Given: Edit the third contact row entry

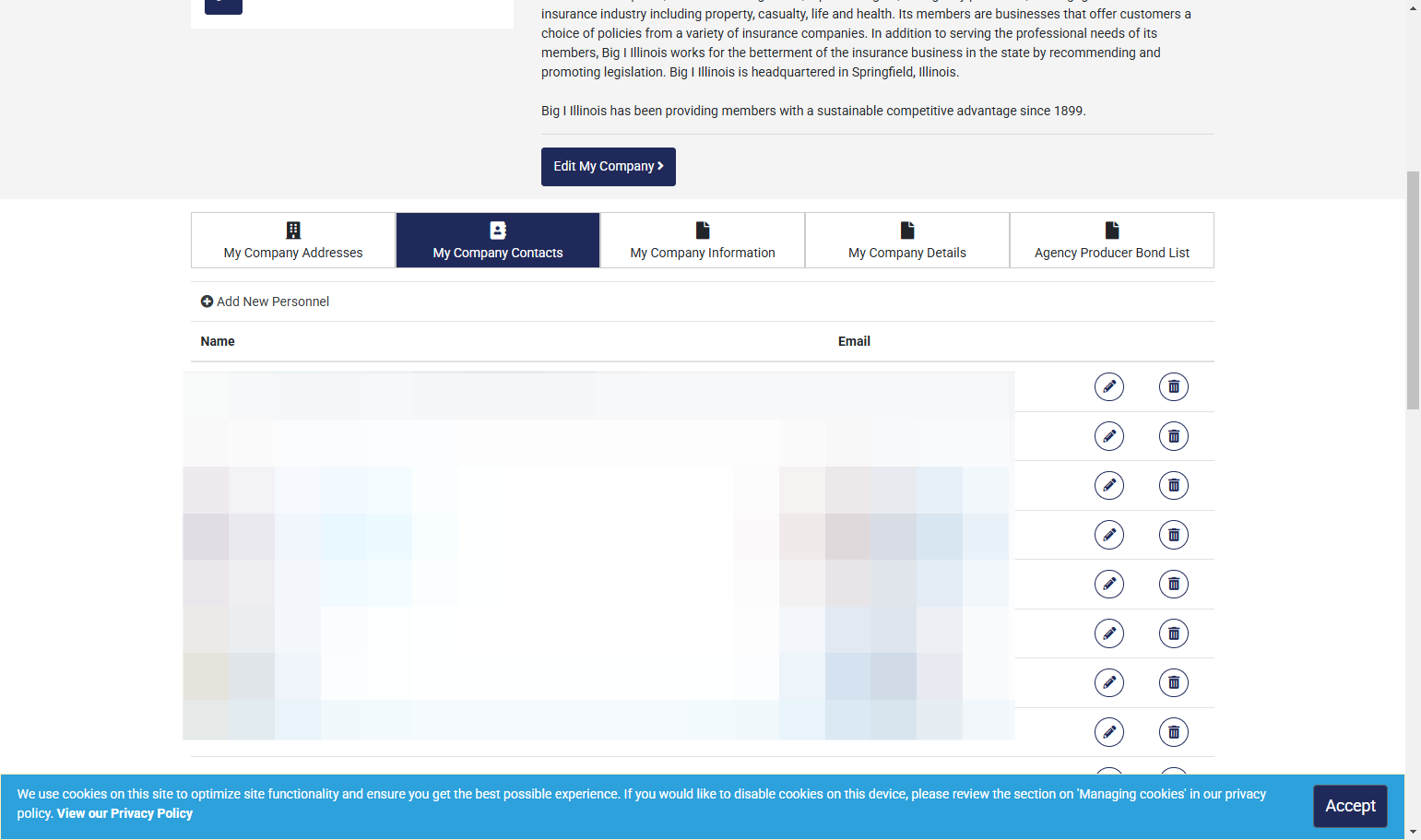Looking at the screenshot, I should point(1109,485).
